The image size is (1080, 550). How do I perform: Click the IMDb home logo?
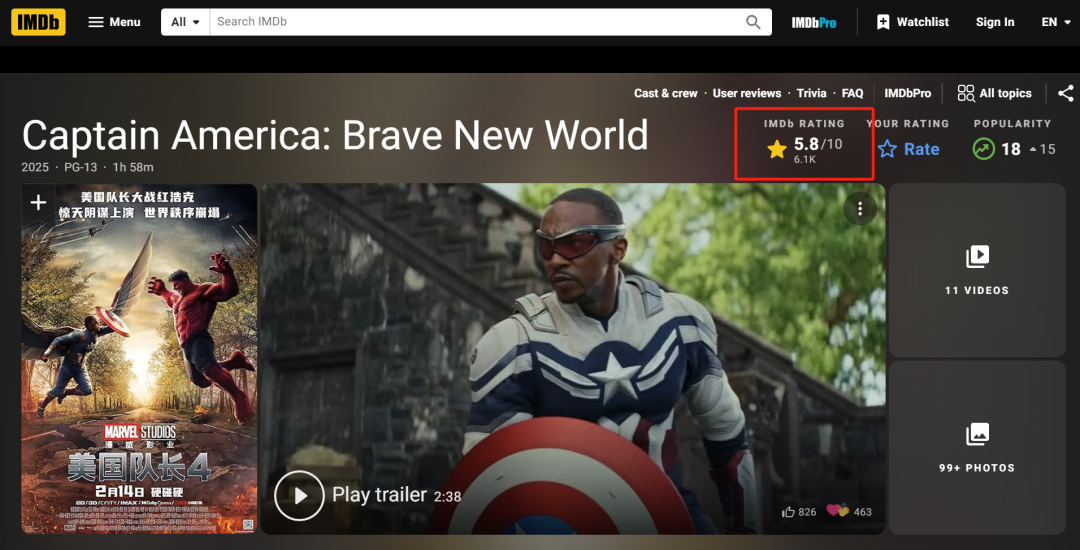pyautogui.click(x=38, y=22)
